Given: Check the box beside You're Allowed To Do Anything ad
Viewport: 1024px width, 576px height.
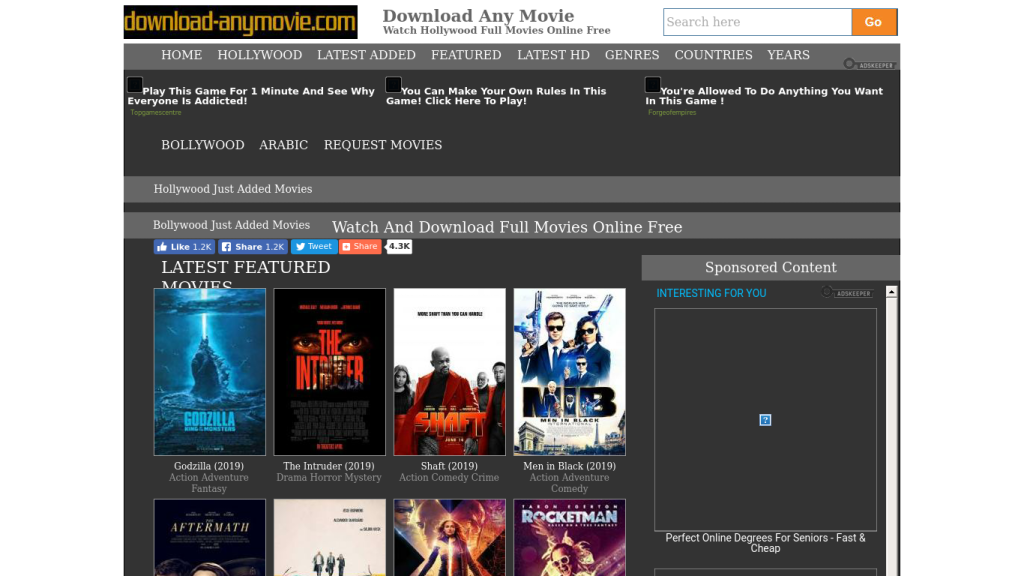Looking at the screenshot, I should point(653,84).
